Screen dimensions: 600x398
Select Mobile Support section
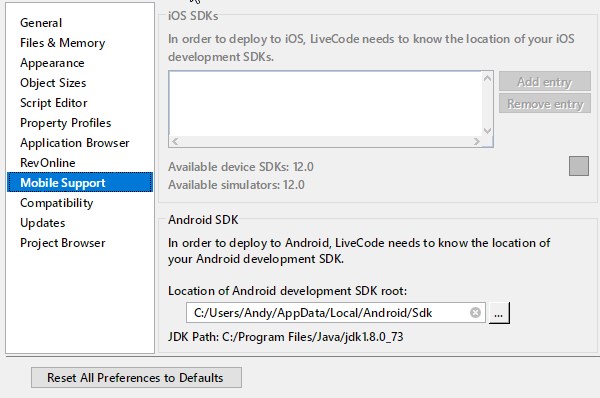[x=80, y=182]
